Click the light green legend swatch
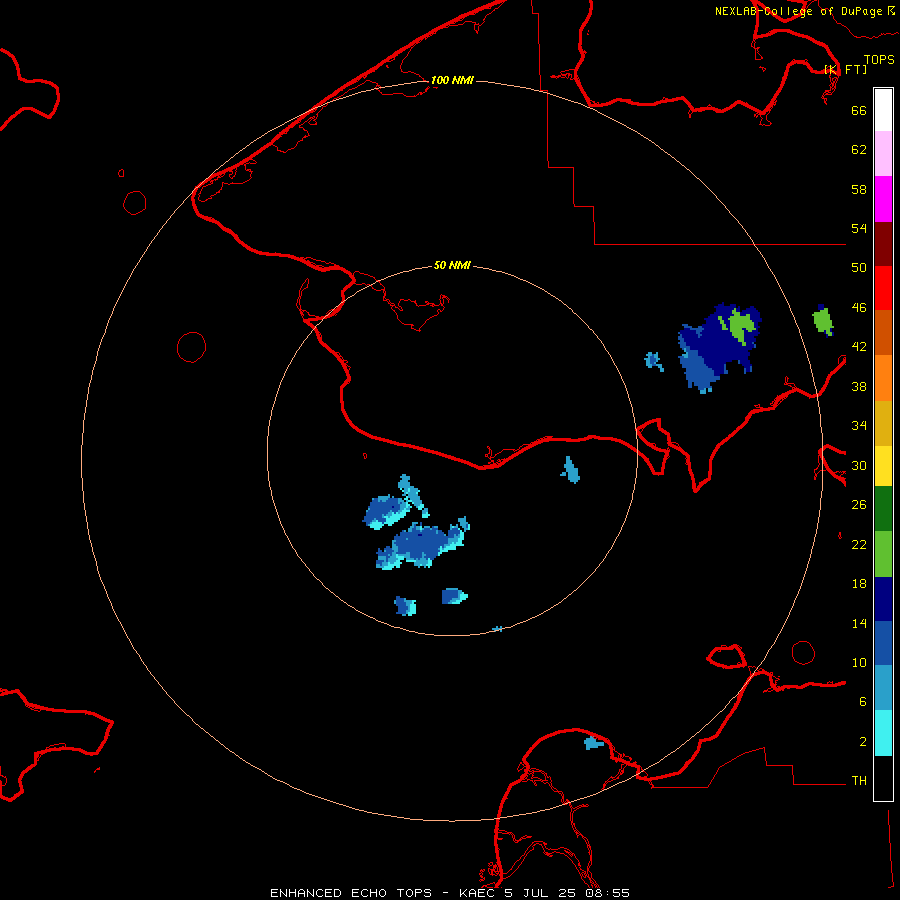Viewport: 900px width, 900px height. point(883,554)
